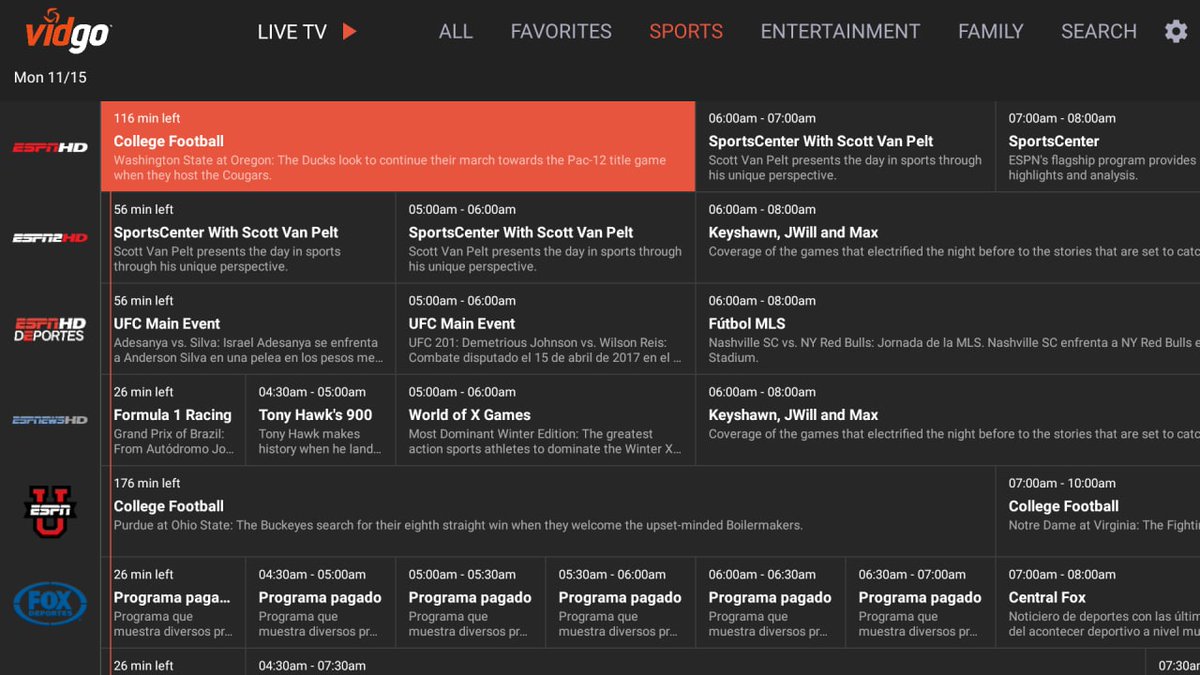
Task: Open ESPNews Keyshawn, JWill and Max
Action: tap(948, 419)
